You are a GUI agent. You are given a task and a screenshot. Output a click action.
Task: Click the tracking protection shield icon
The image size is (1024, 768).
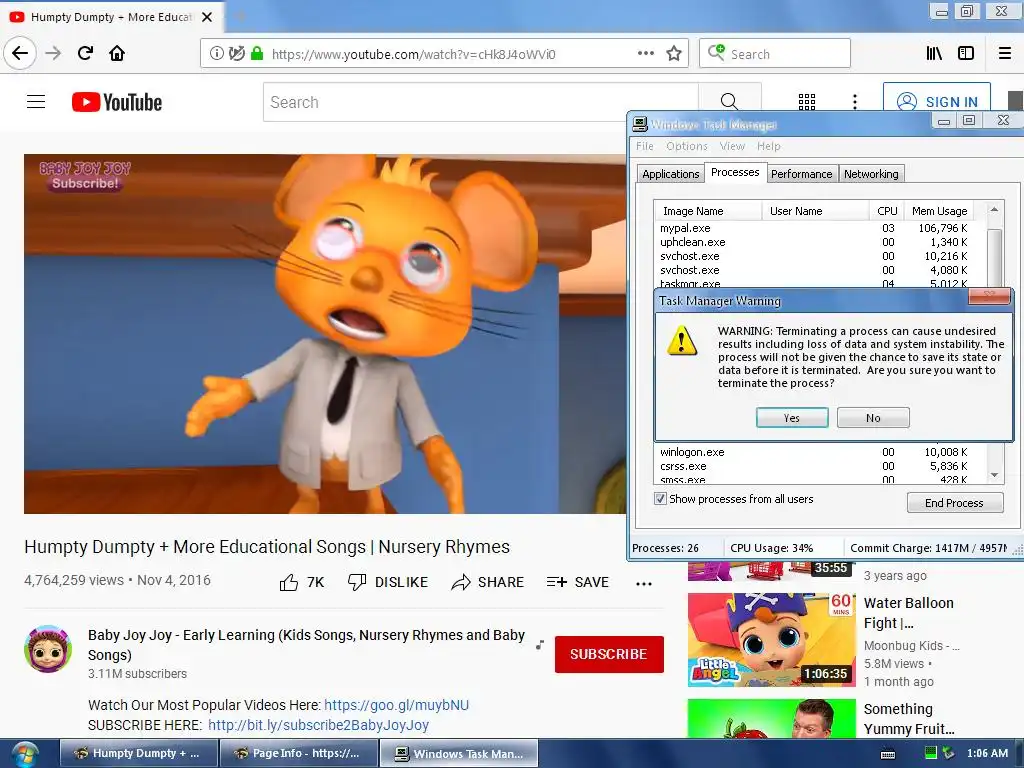[x=236, y=54]
